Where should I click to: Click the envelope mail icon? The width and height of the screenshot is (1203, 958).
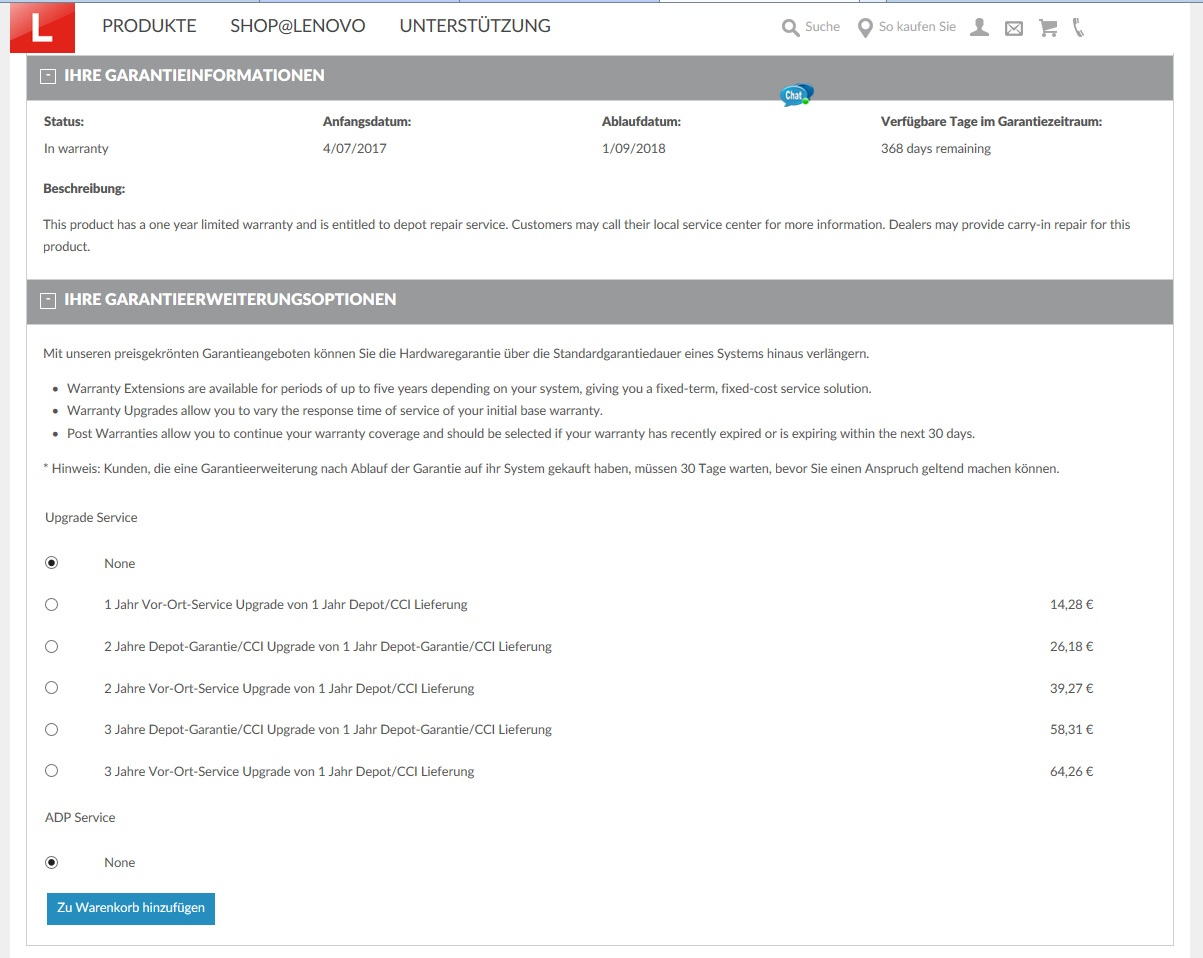click(x=1013, y=29)
